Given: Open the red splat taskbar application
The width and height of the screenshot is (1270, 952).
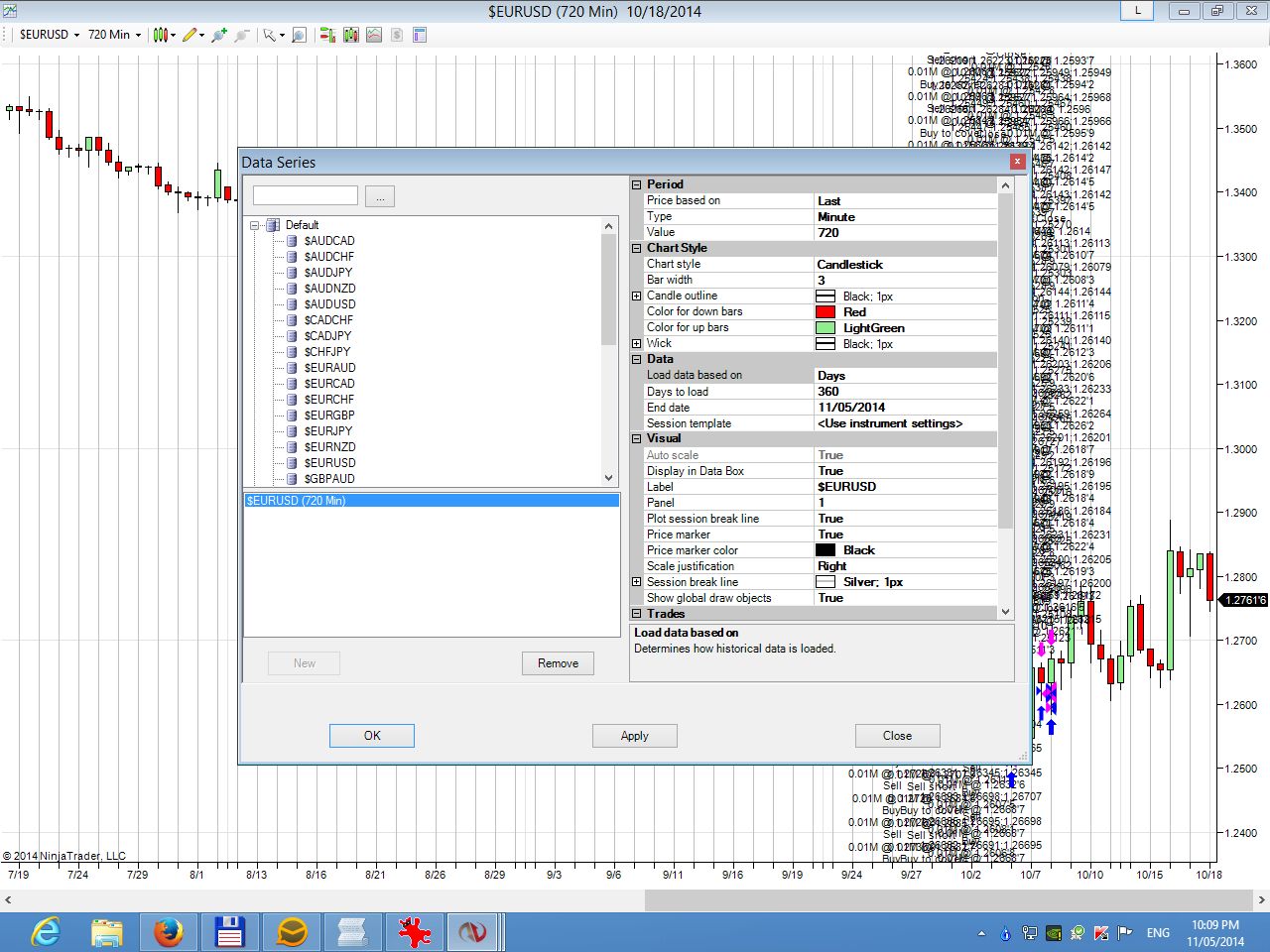Looking at the screenshot, I should click(x=415, y=932).
